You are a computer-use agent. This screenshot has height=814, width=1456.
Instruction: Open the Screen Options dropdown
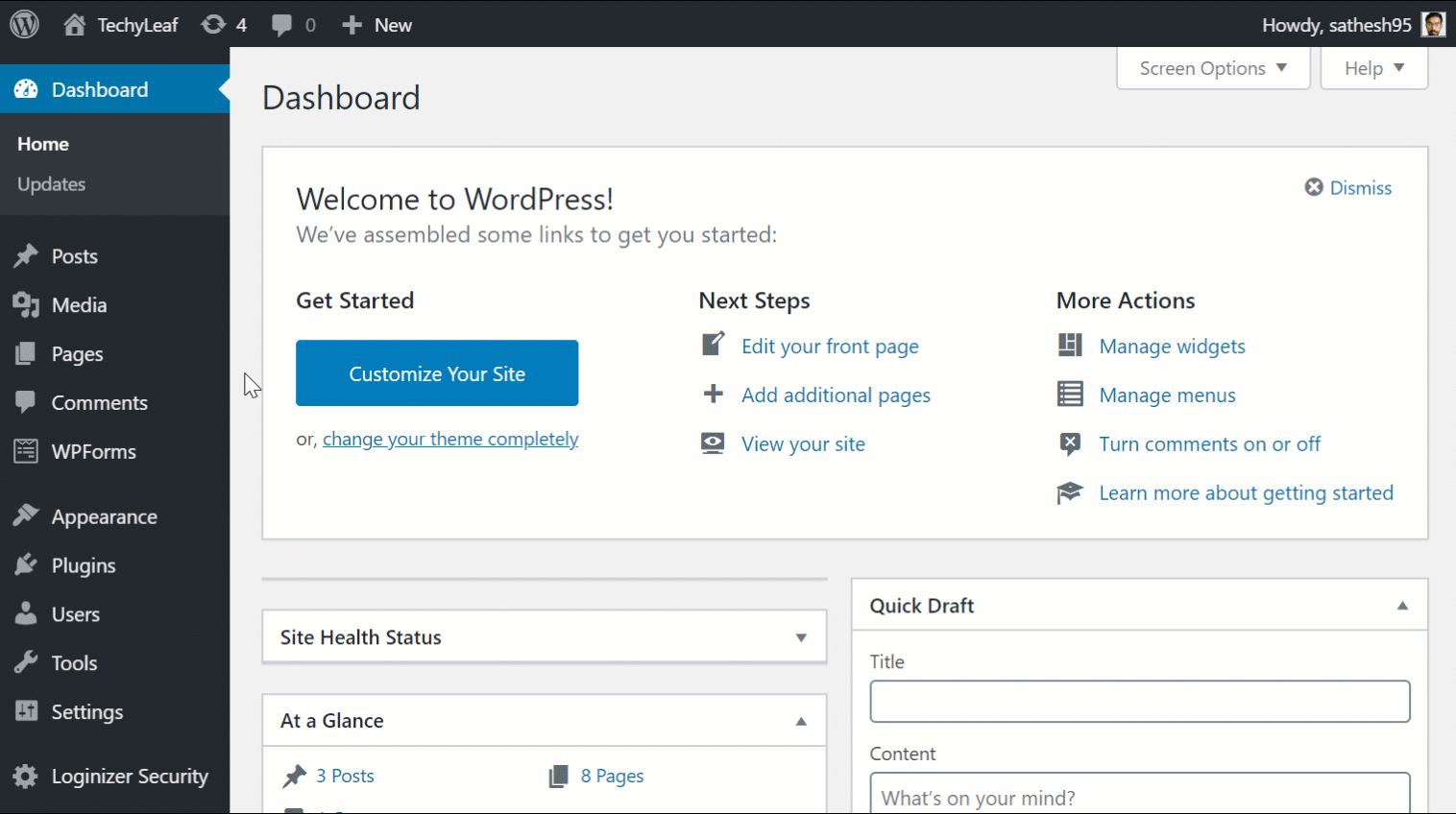point(1213,68)
